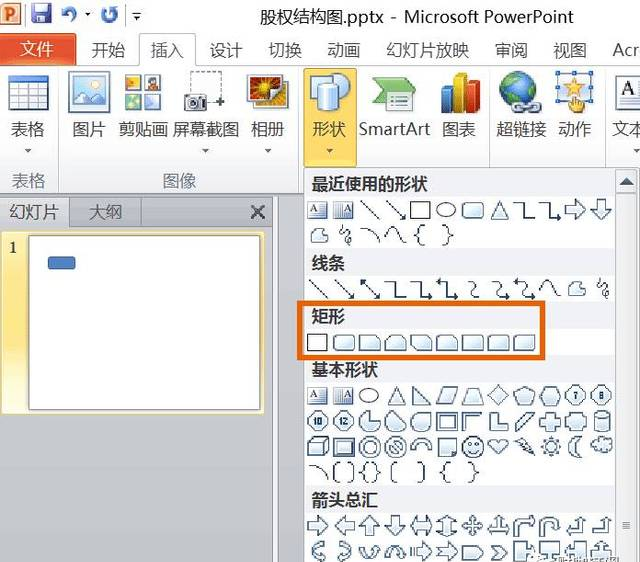Choose the decagon (10) basic shape
This screenshot has width=640, height=562.
318,421
